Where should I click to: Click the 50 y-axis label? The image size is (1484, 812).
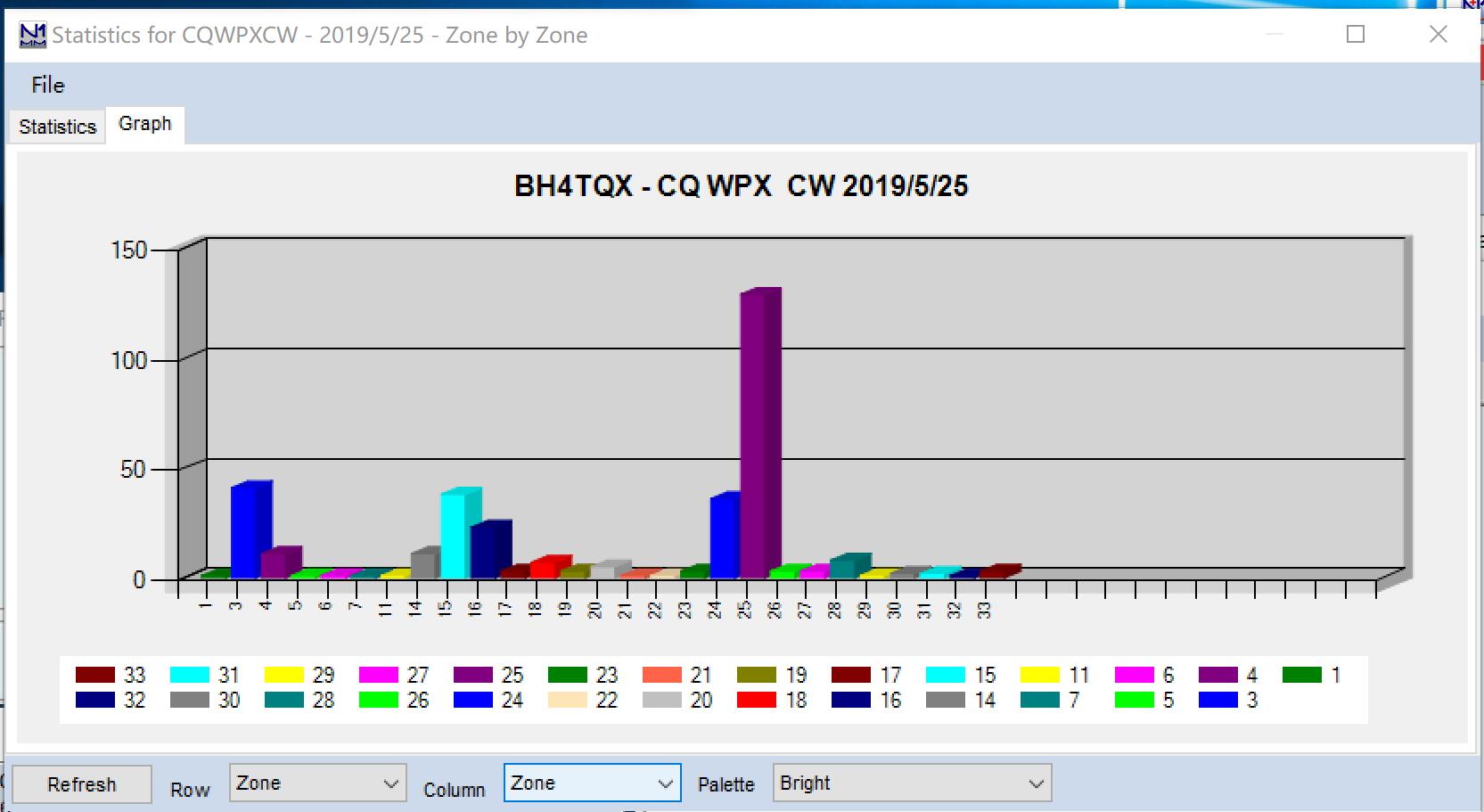[133, 470]
